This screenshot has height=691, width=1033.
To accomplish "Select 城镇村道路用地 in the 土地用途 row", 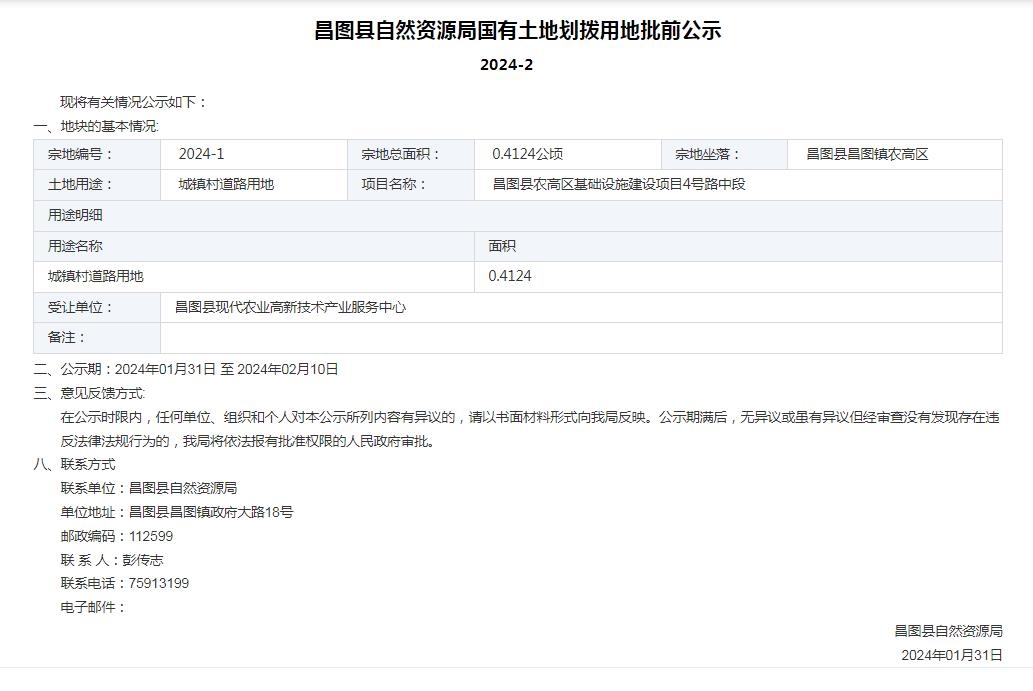I will point(226,184).
